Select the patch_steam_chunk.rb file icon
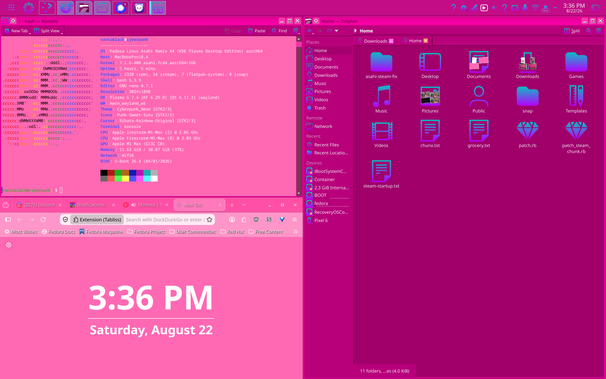 click(576, 131)
